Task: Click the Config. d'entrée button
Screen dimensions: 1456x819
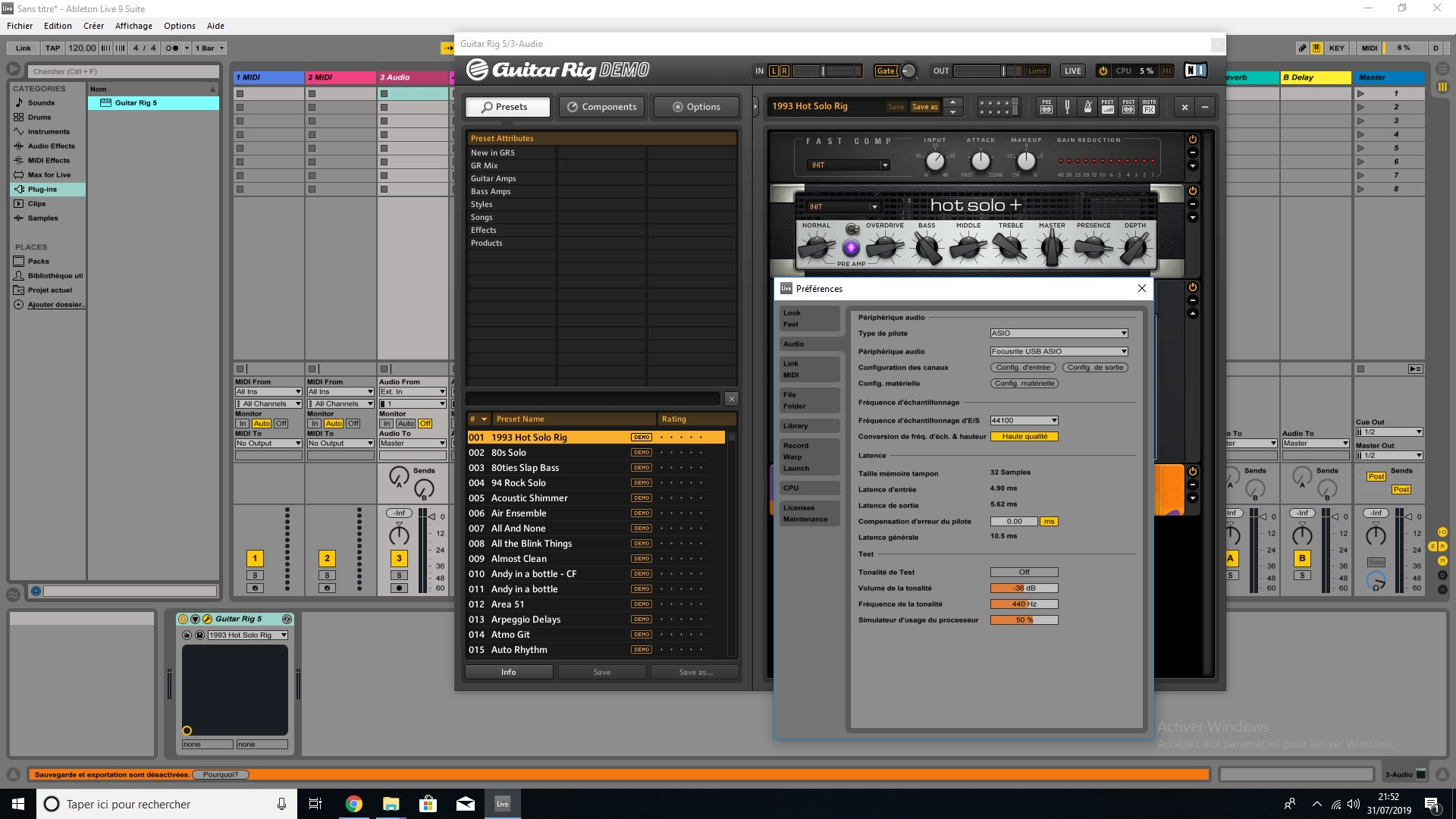Action: [x=1023, y=368]
